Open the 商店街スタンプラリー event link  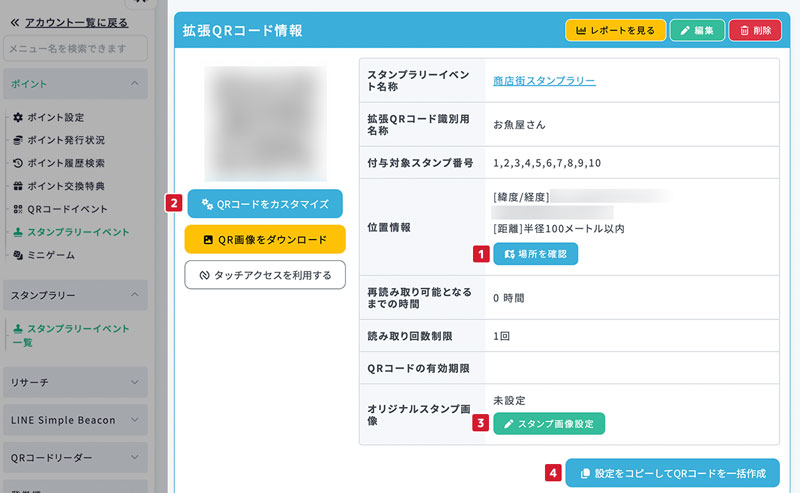click(x=544, y=81)
